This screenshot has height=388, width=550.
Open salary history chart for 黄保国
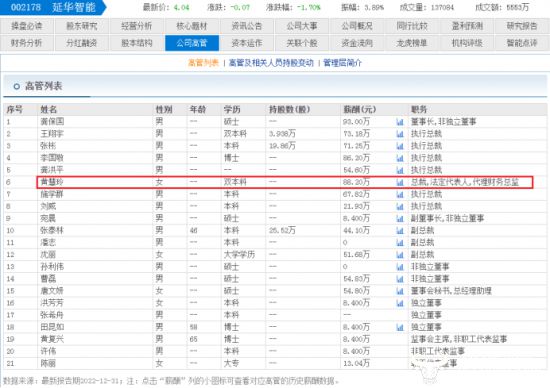click(x=400, y=122)
